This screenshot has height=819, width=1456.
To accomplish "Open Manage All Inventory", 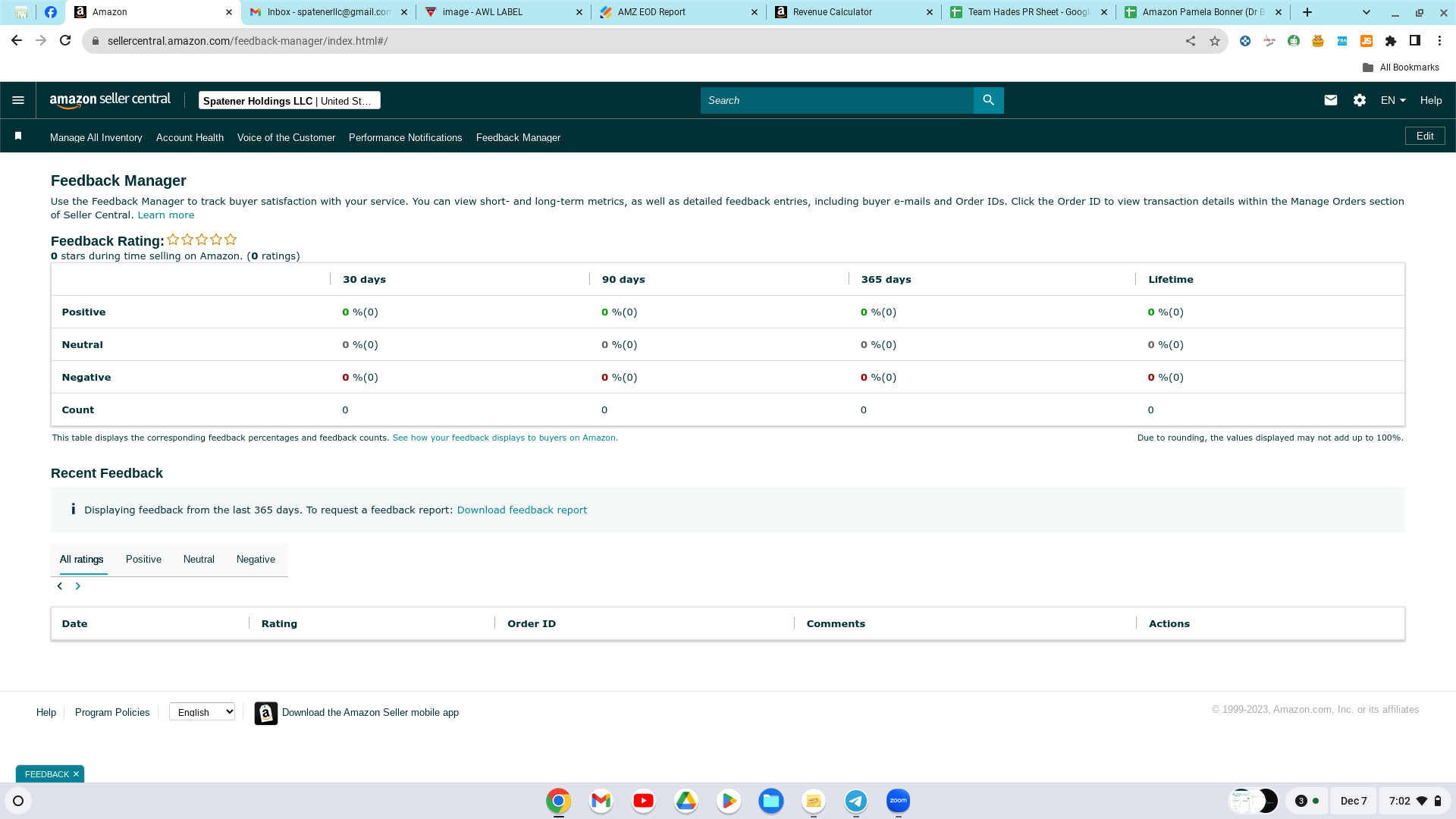I will point(96,137).
